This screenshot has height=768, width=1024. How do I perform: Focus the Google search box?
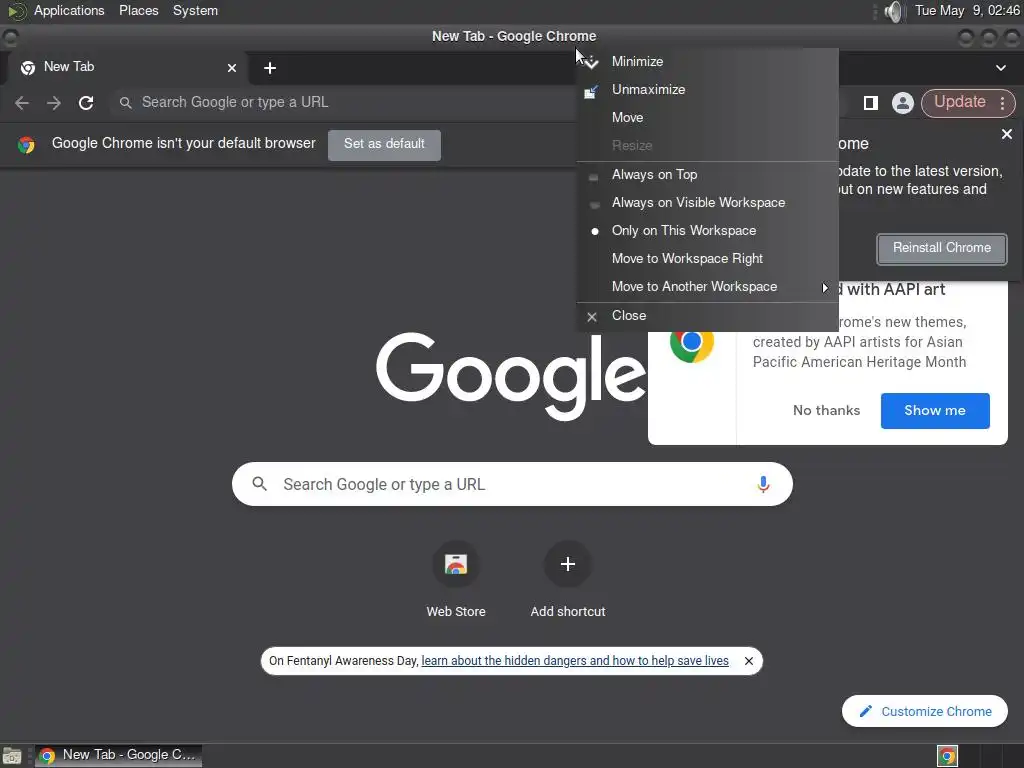[x=512, y=484]
